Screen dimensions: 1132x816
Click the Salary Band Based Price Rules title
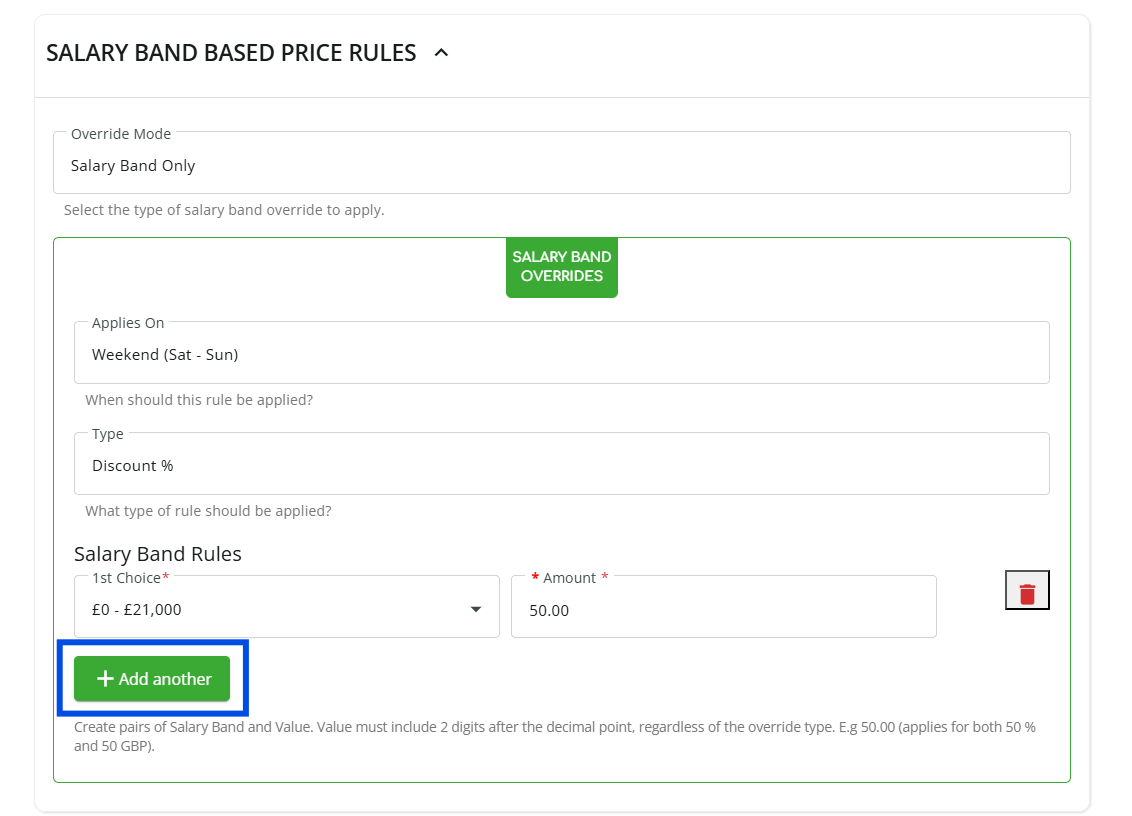(231, 53)
